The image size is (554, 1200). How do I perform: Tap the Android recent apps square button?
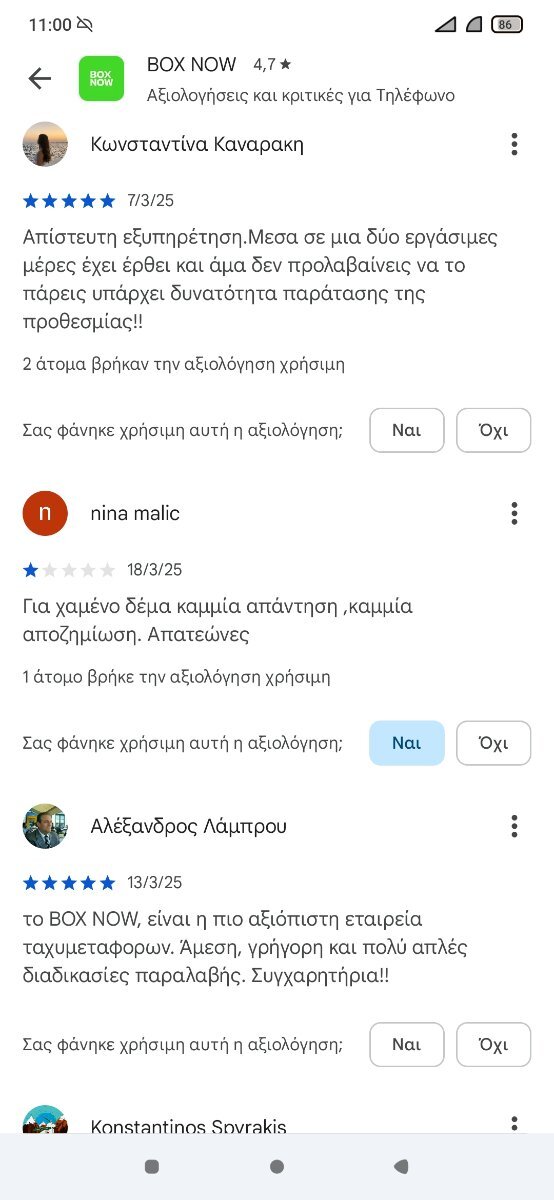(x=152, y=1166)
